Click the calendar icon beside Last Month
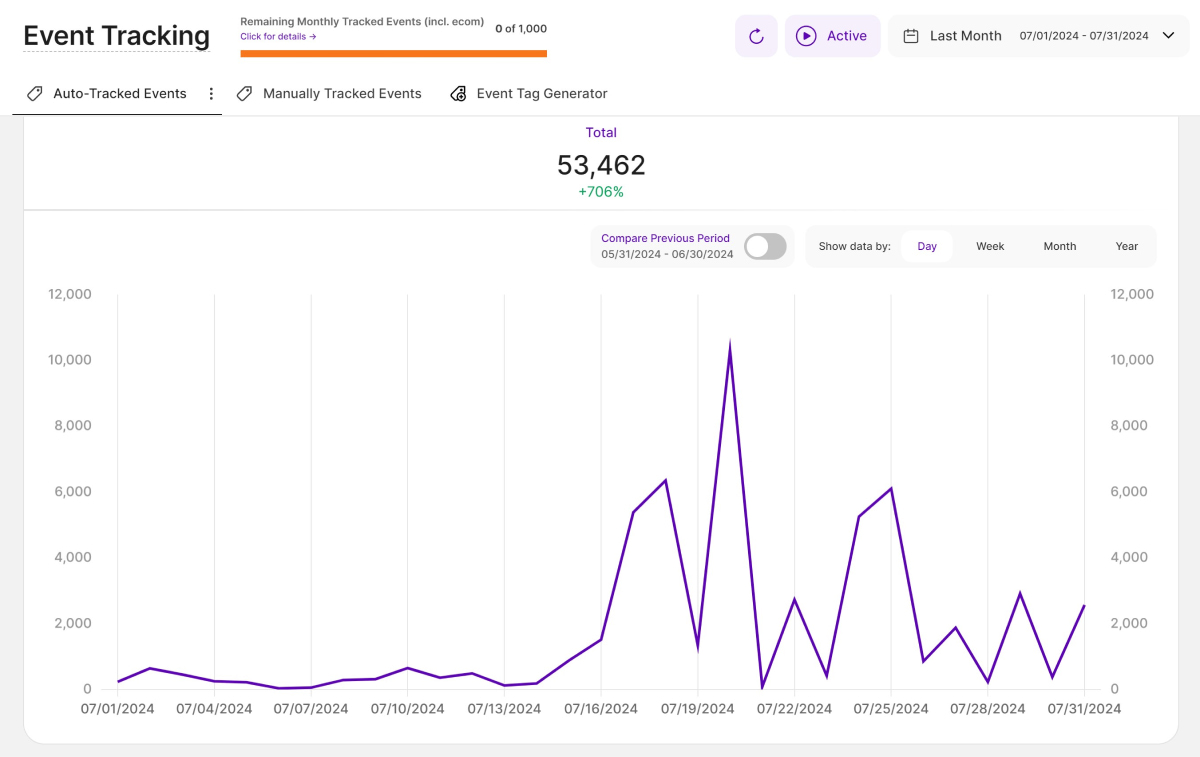 (x=911, y=36)
